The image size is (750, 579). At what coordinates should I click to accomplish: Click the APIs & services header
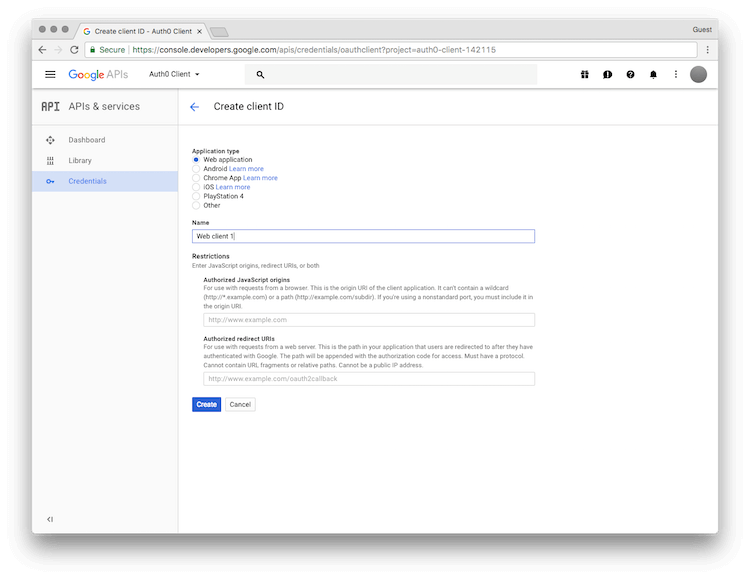tap(104, 106)
